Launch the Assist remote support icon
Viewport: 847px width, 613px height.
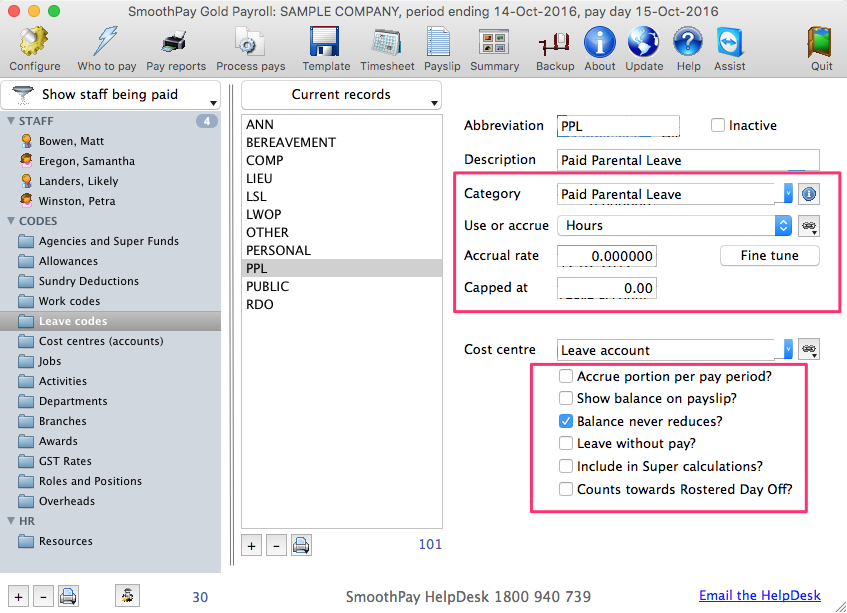click(729, 49)
